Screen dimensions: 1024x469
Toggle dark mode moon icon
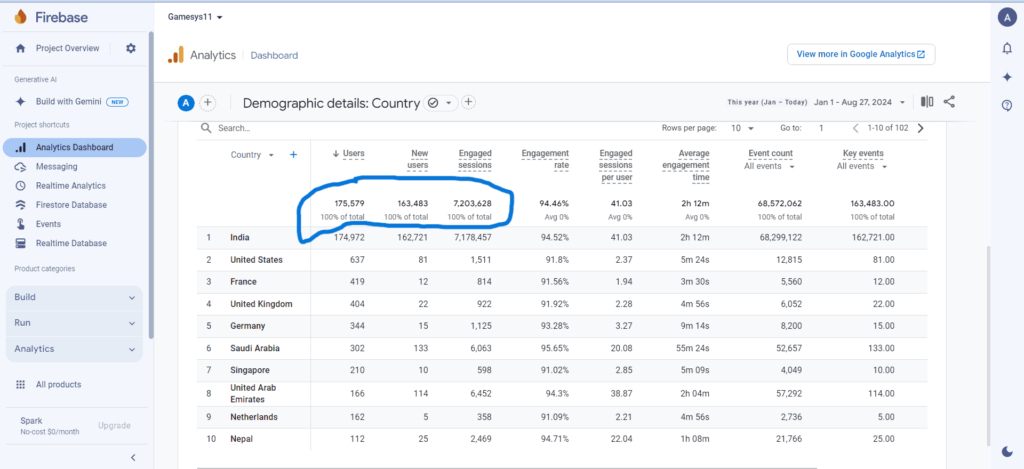pyautogui.click(x=1006, y=447)
